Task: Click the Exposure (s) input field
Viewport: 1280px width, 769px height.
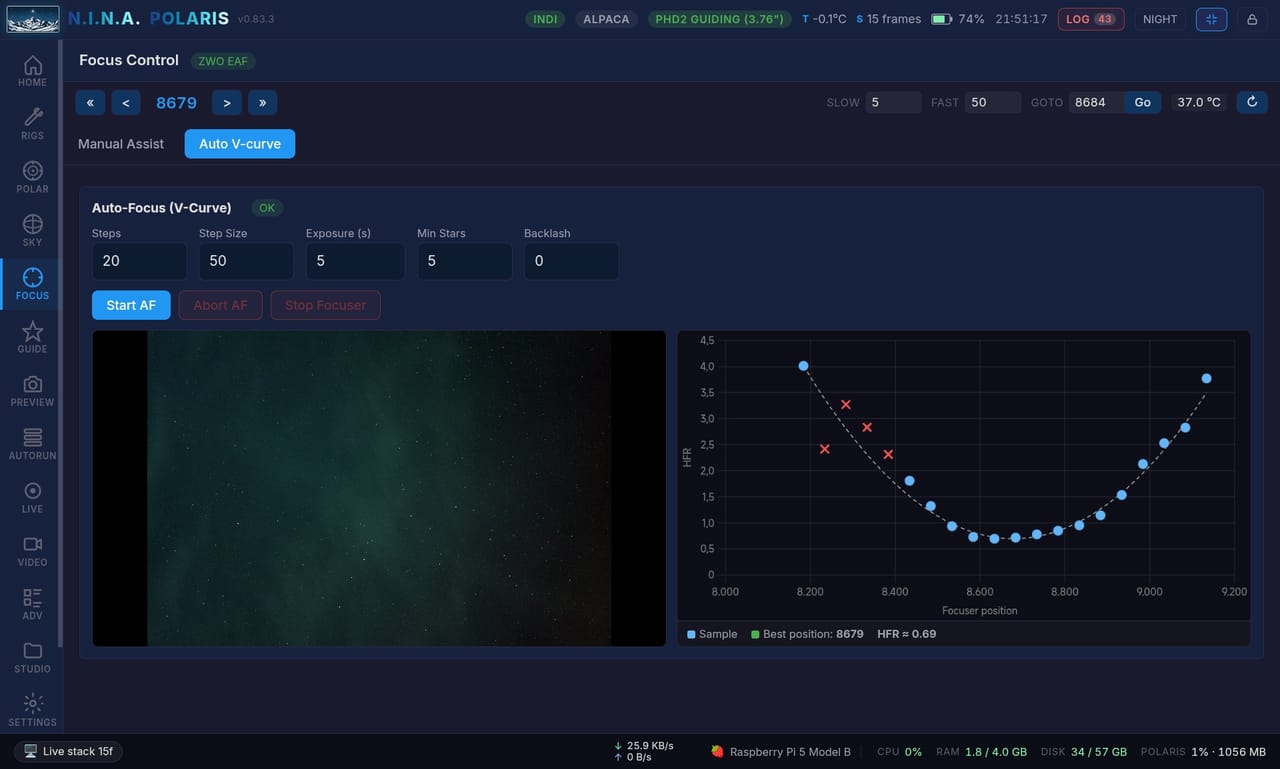Action: pyautogui.click(x=355, y=261)
